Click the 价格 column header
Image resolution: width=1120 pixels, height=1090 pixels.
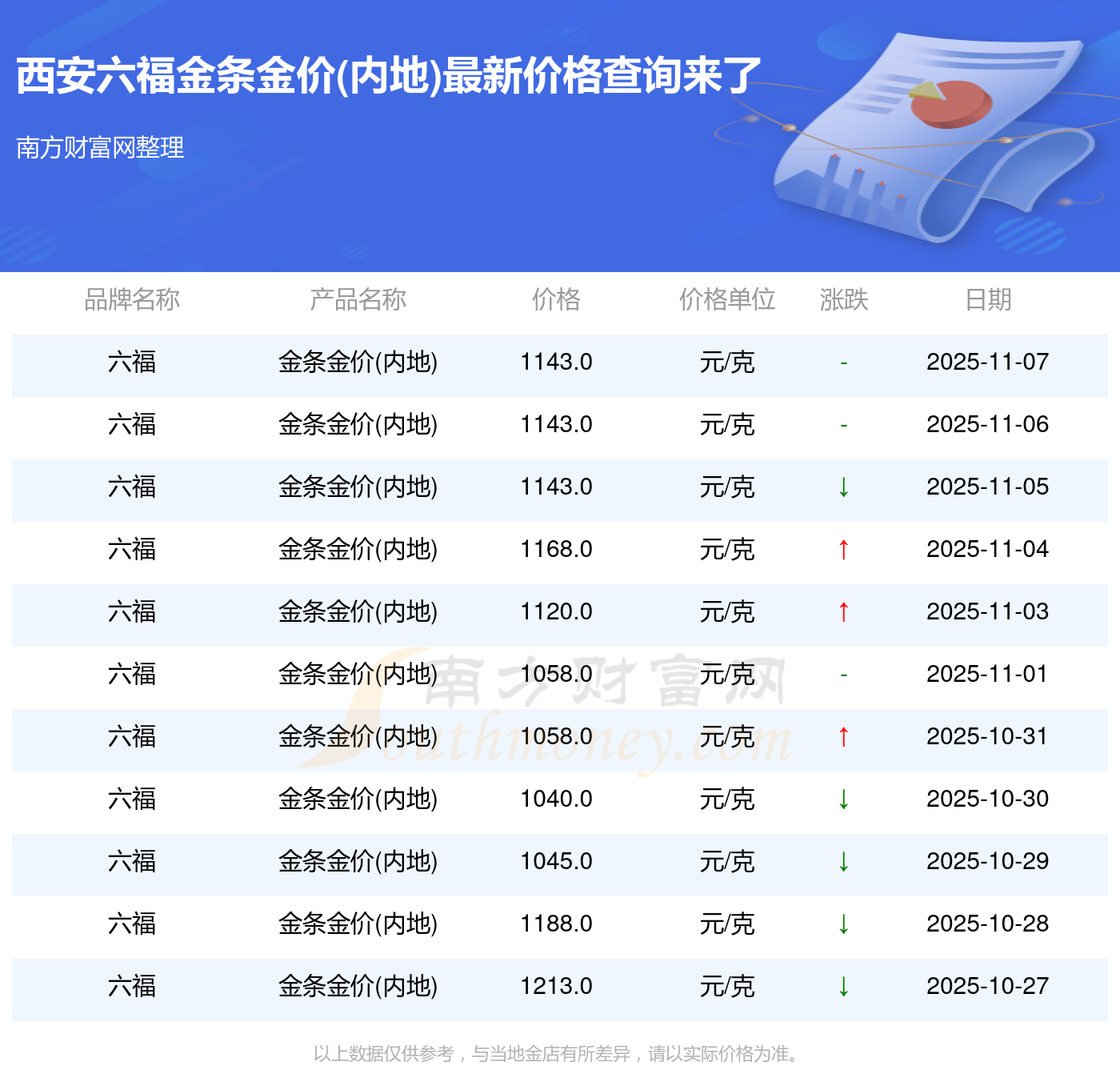pyautogui.click(x=556, y=300)
